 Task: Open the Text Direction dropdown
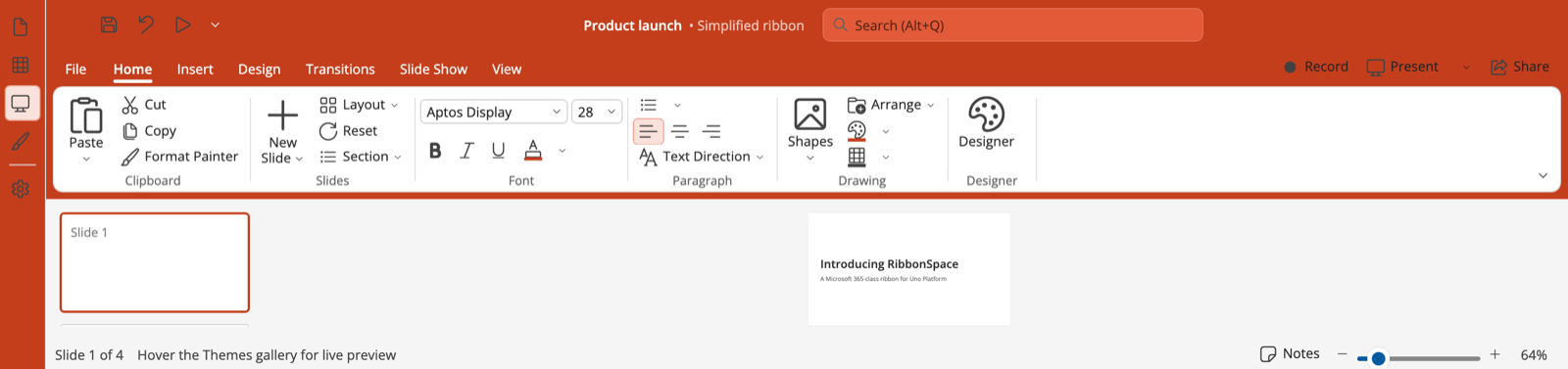click(701, 157)
